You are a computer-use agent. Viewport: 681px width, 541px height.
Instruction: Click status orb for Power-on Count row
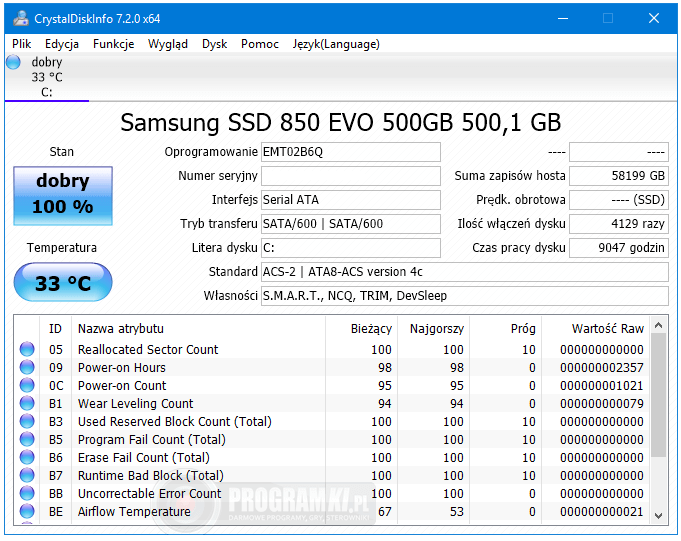(x=27, y=385)
